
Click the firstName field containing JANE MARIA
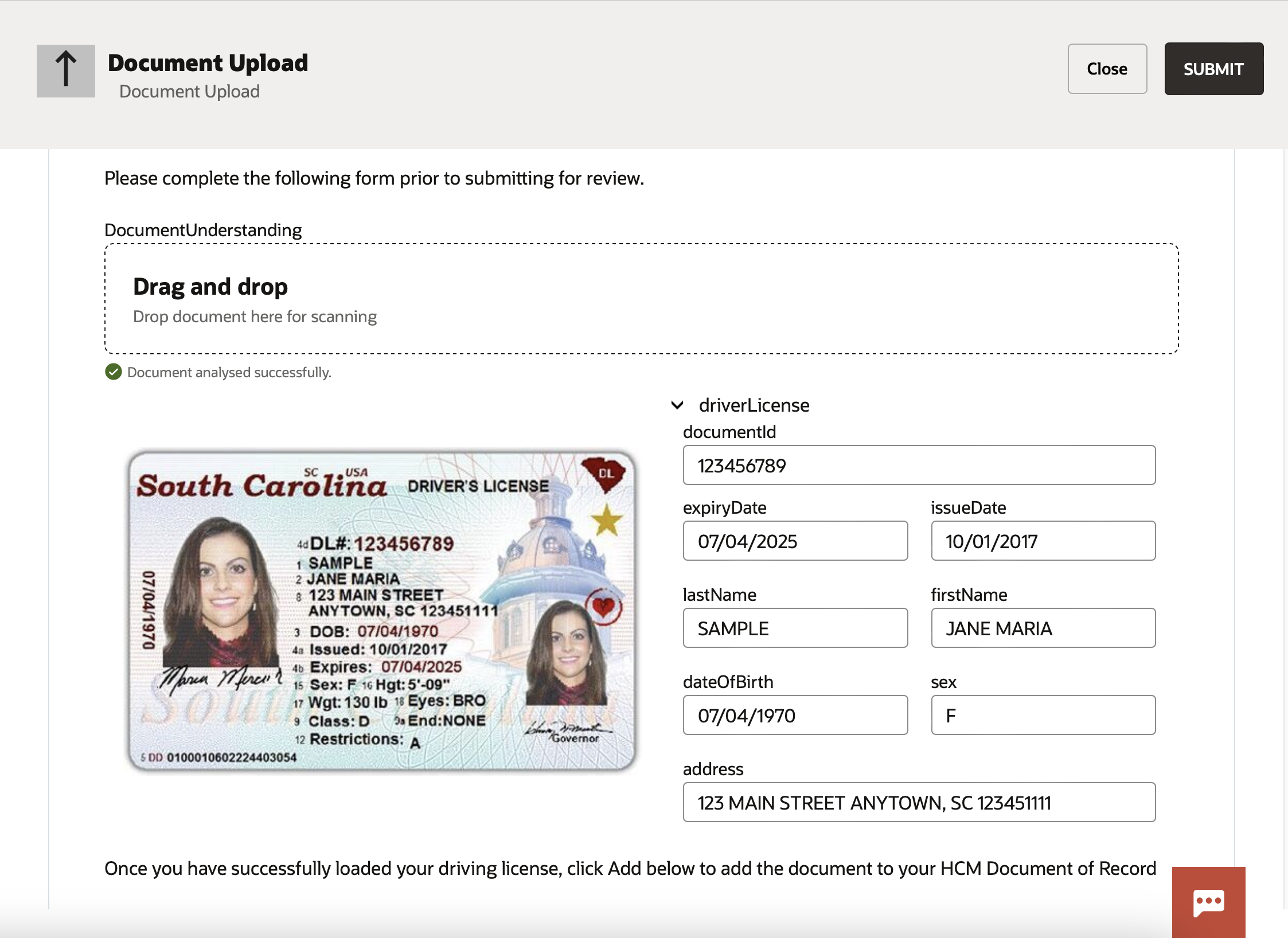tap(1042, 628)
